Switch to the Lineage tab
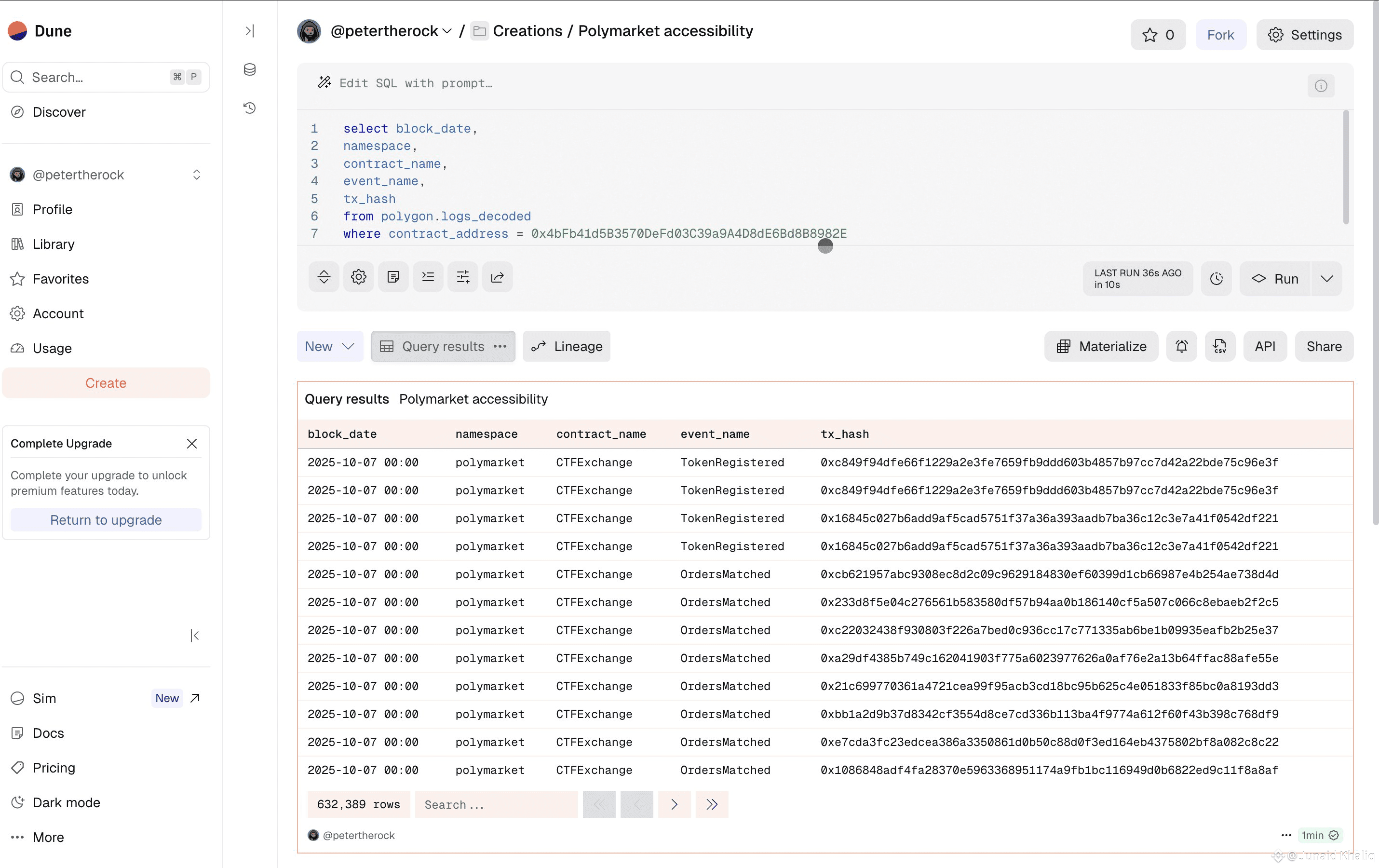 (x=567, y=346)
